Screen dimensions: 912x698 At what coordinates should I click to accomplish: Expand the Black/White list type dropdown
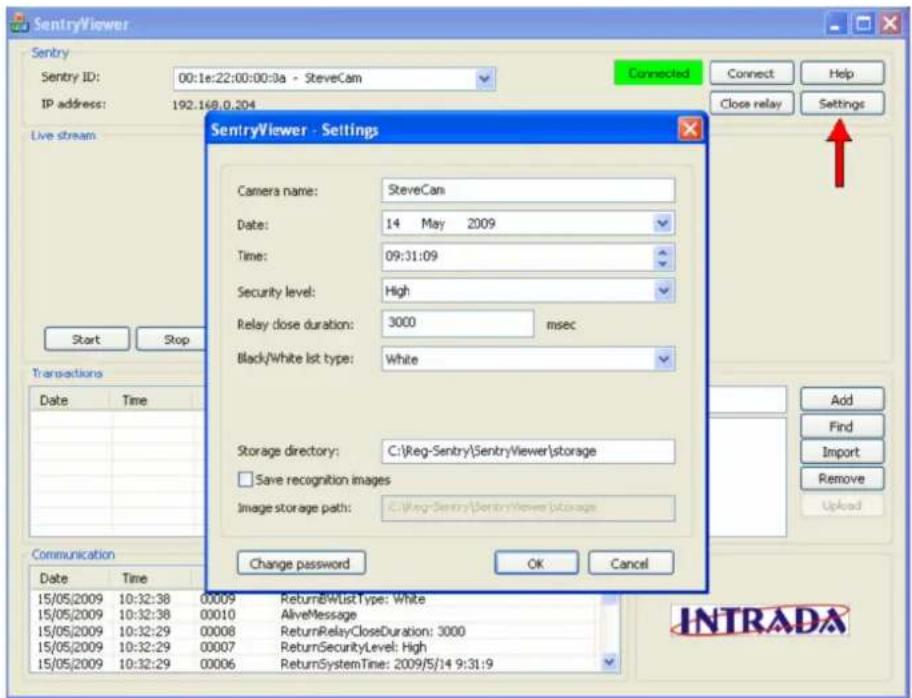(663, 359)
